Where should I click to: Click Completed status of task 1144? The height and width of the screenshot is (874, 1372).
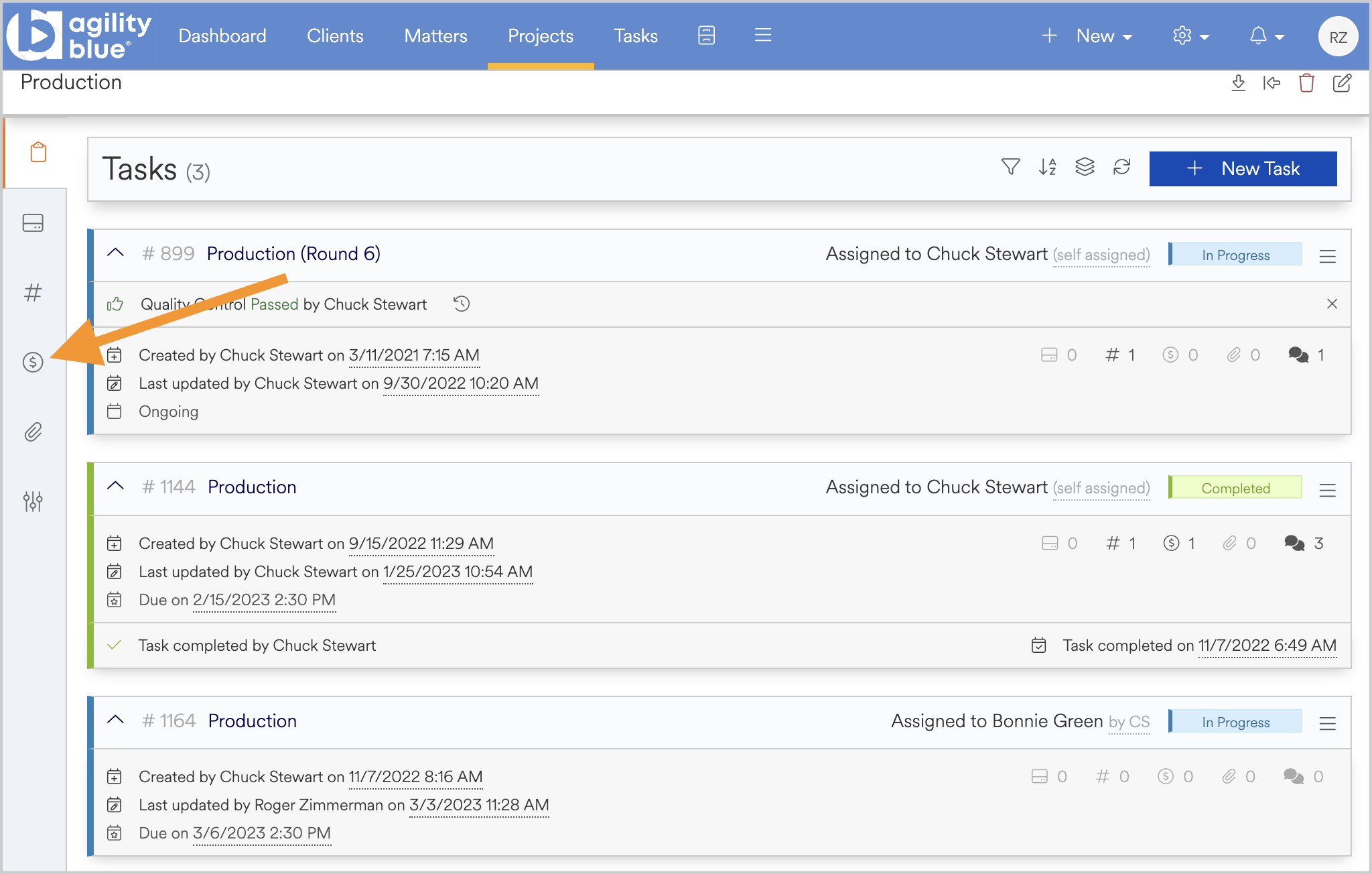click(x=1235, y=488)
